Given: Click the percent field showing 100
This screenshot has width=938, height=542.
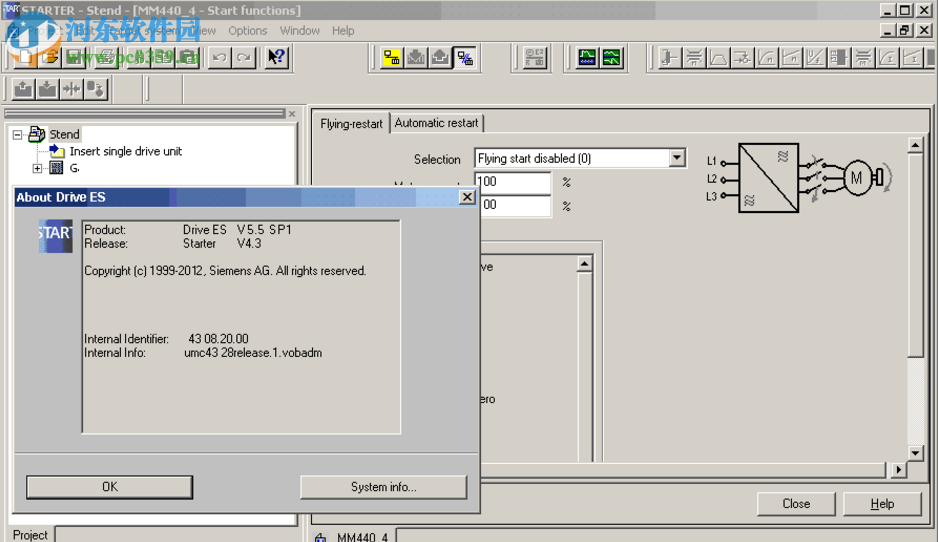Looking at the screenshot, I should pos(513,182).
